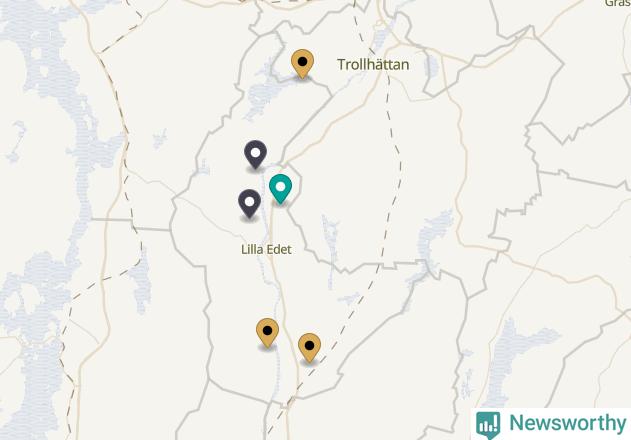631x440 pixels.
Task: Click the Newsworthy bar-chart logo icon
Action: click(x=488, y=425)
